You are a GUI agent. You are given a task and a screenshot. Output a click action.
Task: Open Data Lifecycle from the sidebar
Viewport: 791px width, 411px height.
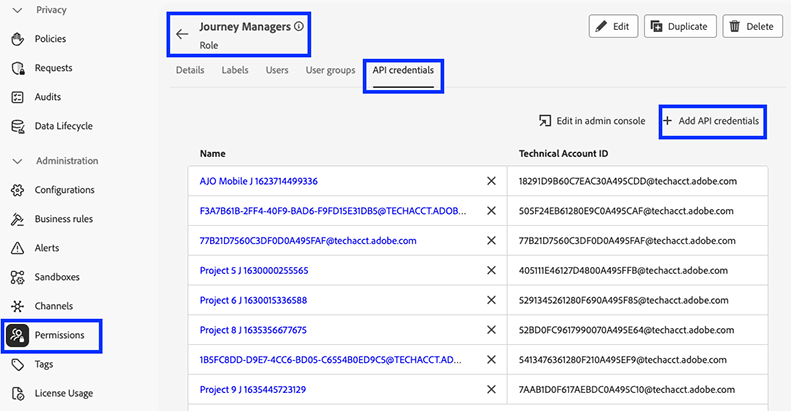pyautogui.click(x=63, y=126)
